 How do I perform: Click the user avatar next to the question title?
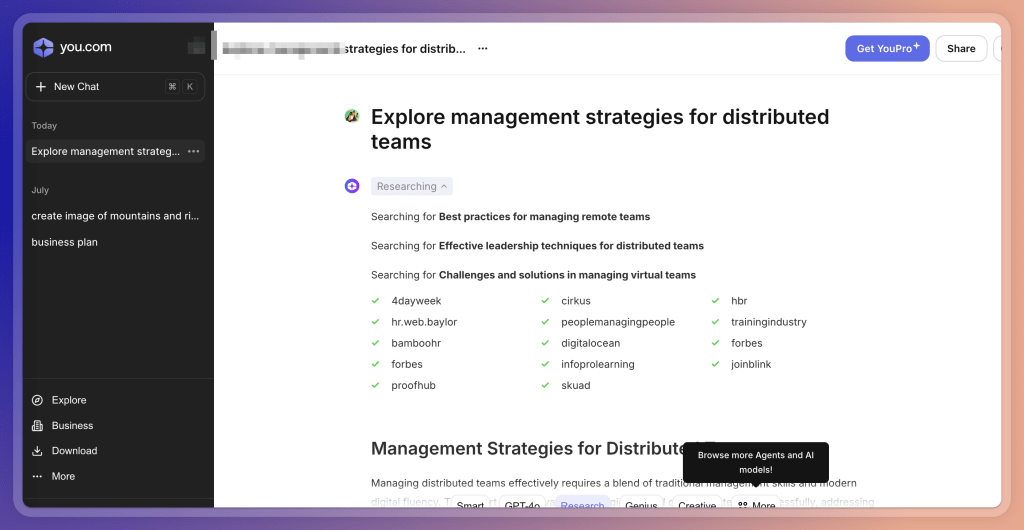tap(352, 117)
